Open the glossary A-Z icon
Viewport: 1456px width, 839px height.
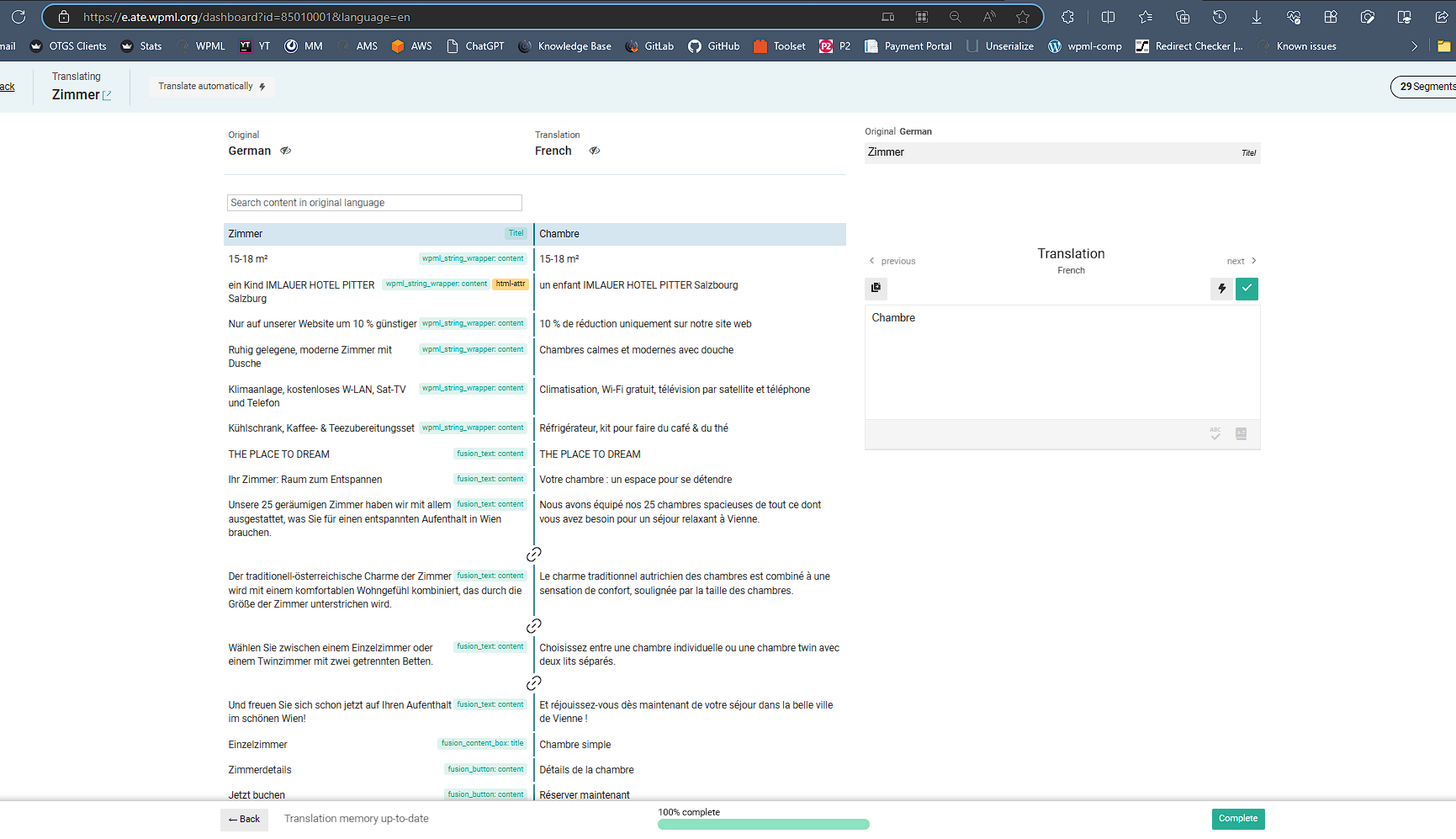click(1241, 433)
